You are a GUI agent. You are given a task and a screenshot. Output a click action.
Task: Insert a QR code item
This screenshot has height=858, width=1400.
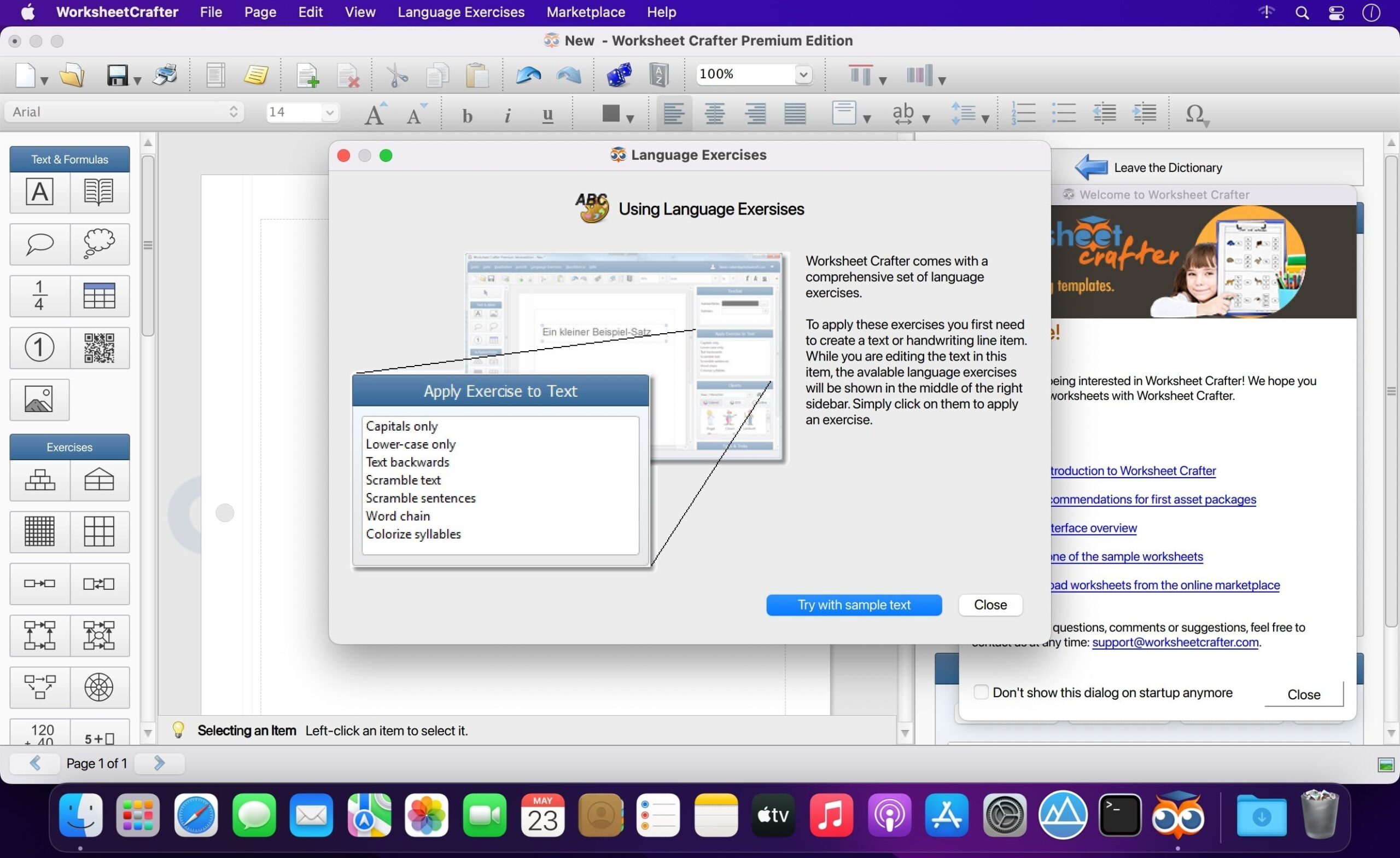pyautogui.click(x=99, y=347)
